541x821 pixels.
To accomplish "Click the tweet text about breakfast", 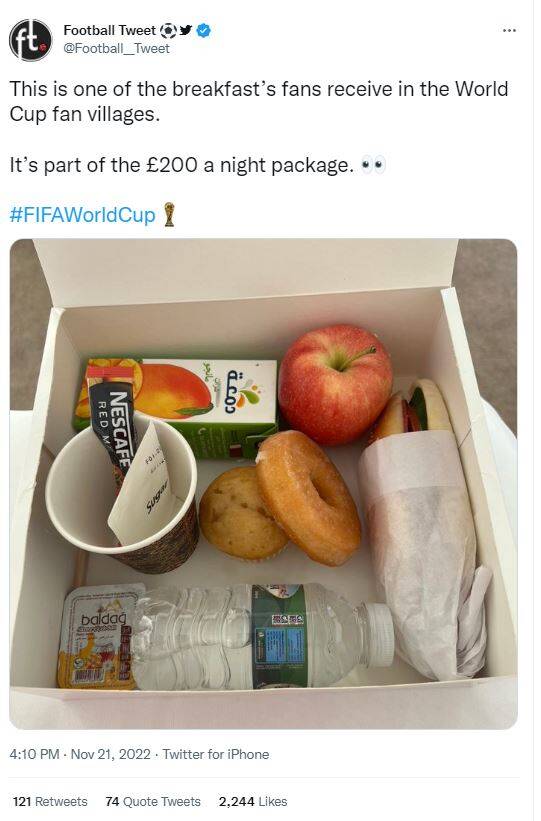I will (x=259, y=101).
